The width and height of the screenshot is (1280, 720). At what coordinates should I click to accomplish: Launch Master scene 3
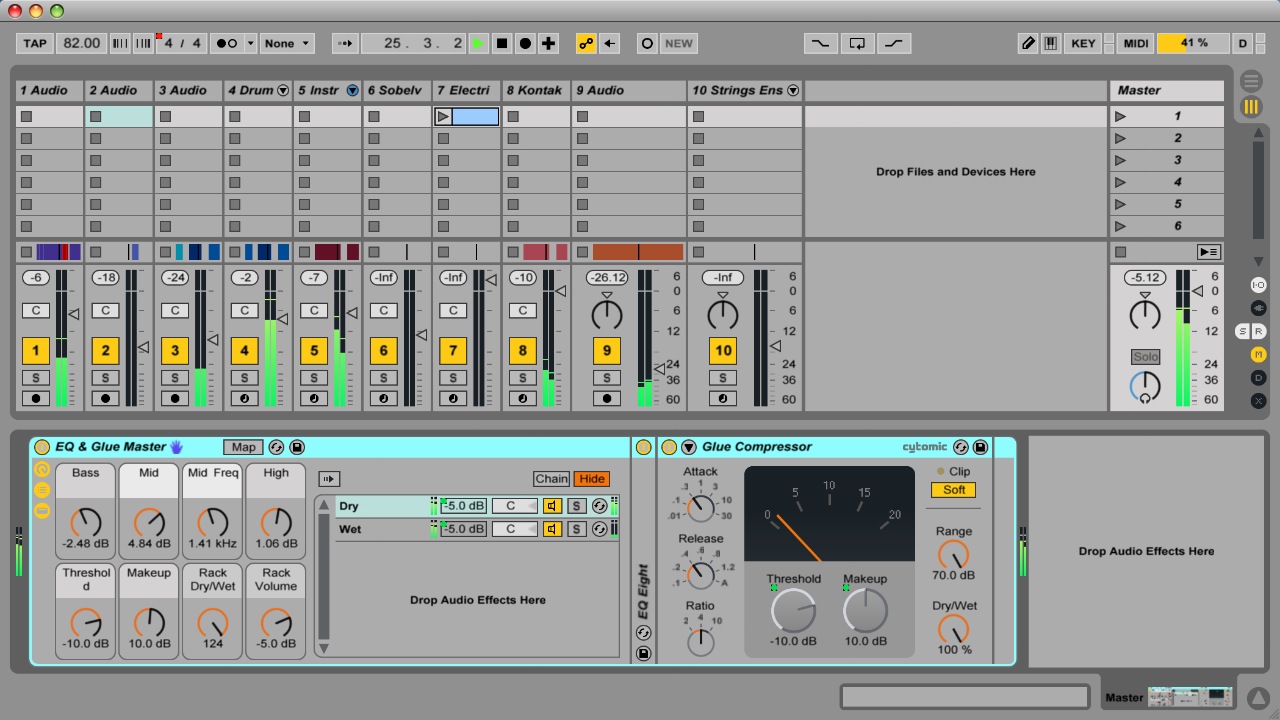click(1120, 160)
